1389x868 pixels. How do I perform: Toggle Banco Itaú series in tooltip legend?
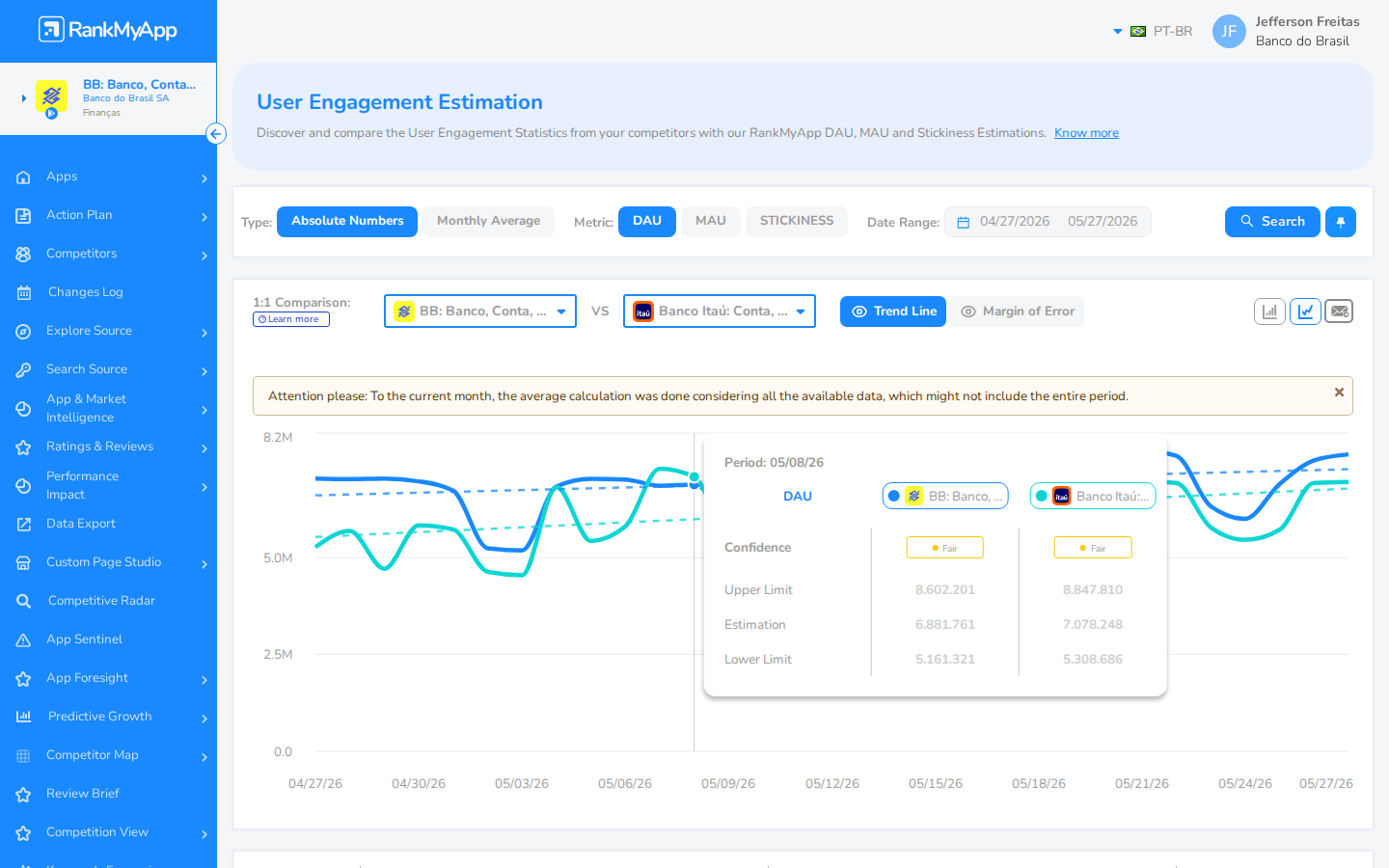(1093, 496)
